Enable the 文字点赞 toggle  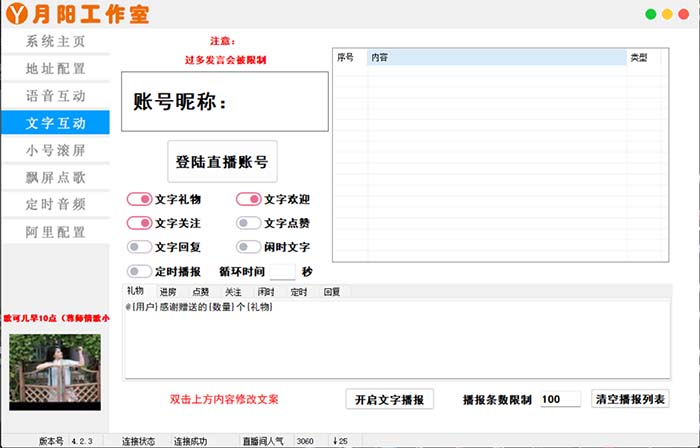pyautogui.click(x=248, y=223)
